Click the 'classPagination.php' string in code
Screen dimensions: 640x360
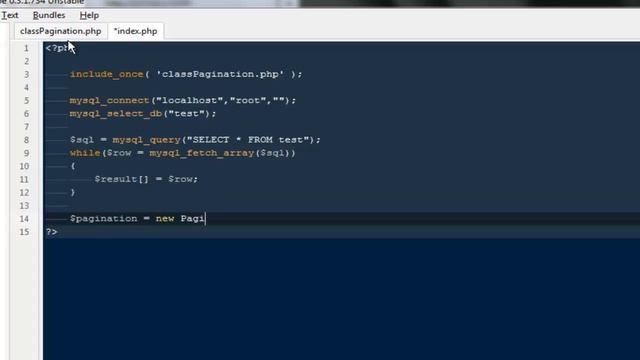(x=220, y=74)
